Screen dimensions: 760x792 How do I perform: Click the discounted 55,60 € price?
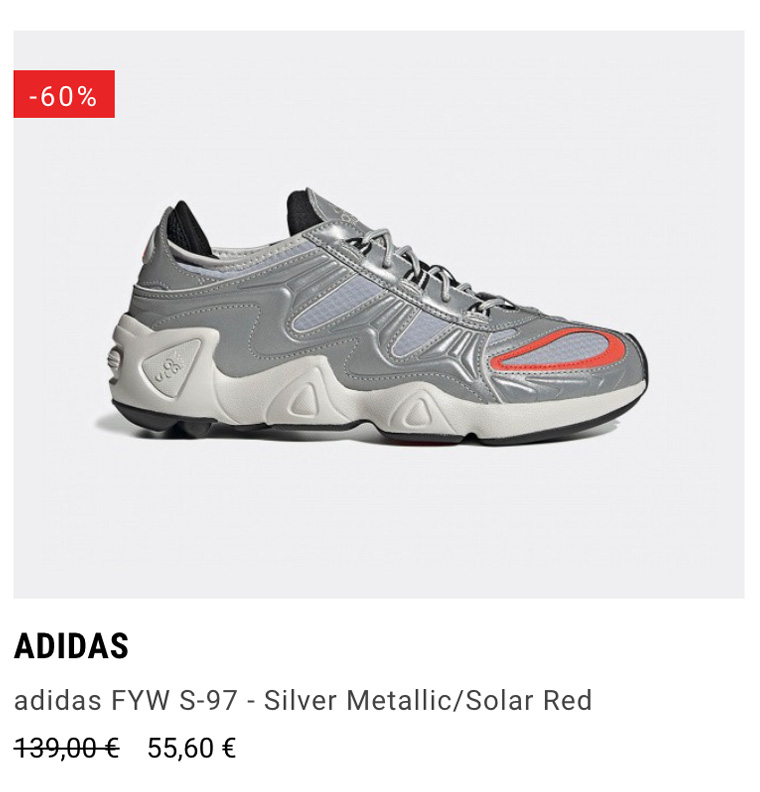[x=192, y=748]
